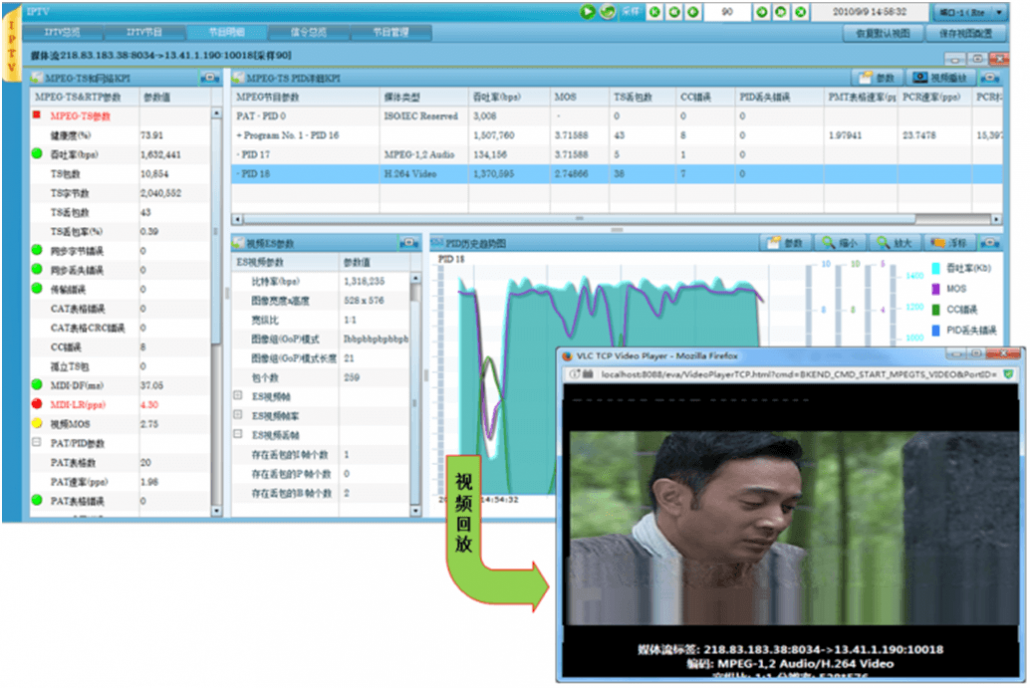
Task: Click the 缩小 zoom-out magnifier button
Action: point(840,243)
